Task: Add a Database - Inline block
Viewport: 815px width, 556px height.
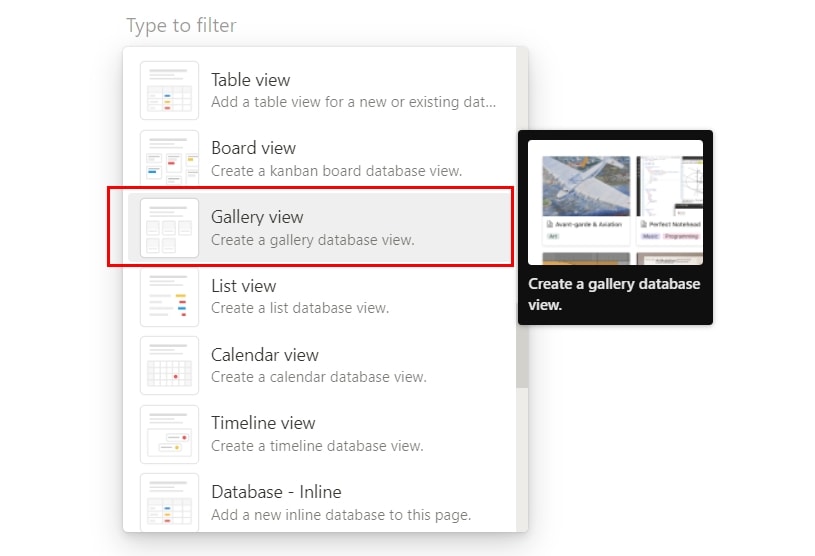Action: (x=320, y=502)
